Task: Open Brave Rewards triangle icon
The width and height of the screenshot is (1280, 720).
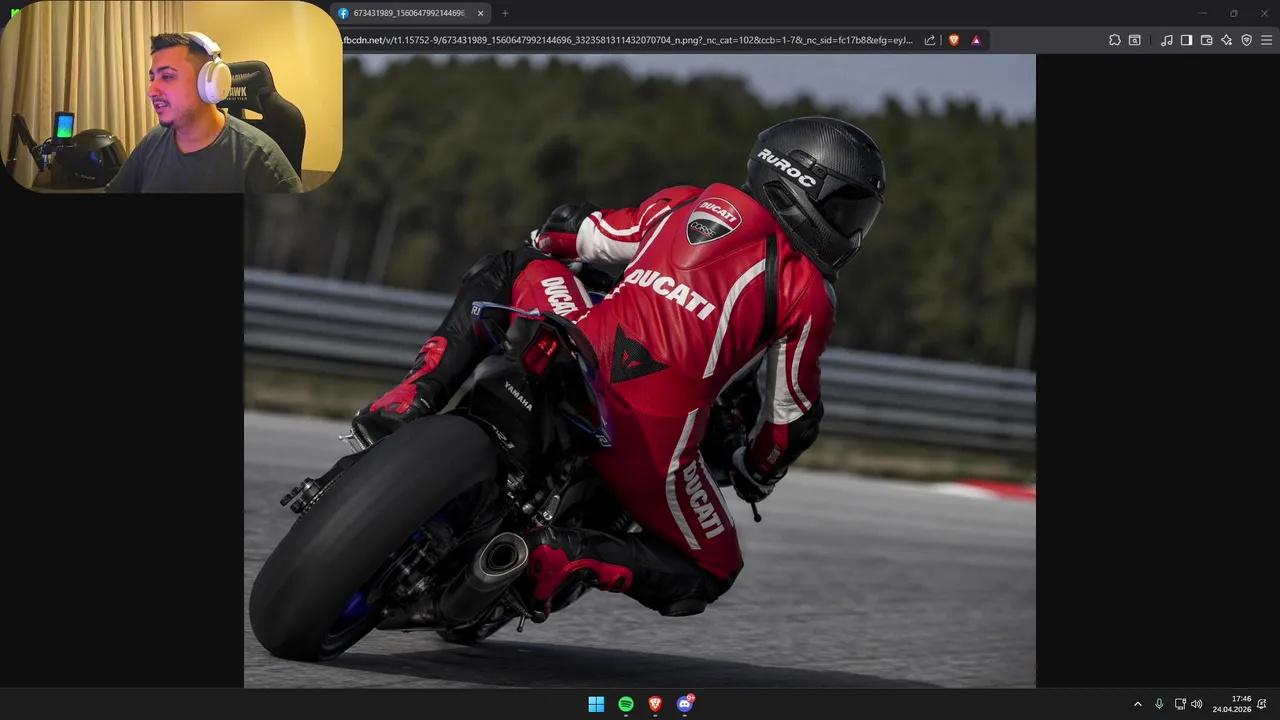Action: click(x=976, y=40)
